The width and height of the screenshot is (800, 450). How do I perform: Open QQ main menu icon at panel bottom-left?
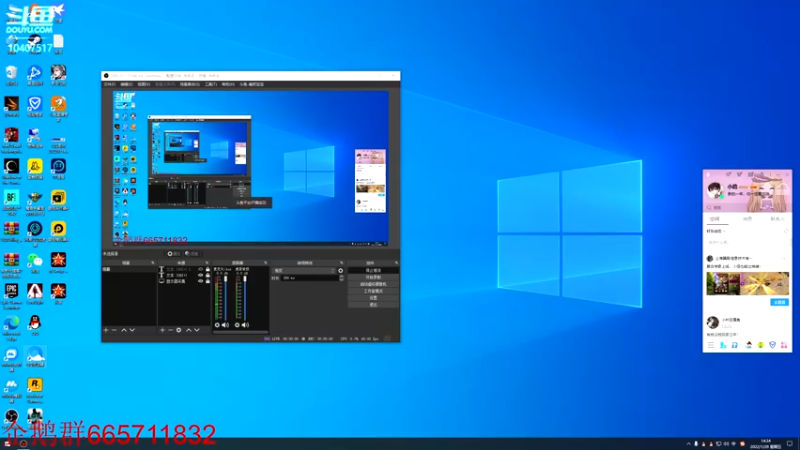[711, 345]
